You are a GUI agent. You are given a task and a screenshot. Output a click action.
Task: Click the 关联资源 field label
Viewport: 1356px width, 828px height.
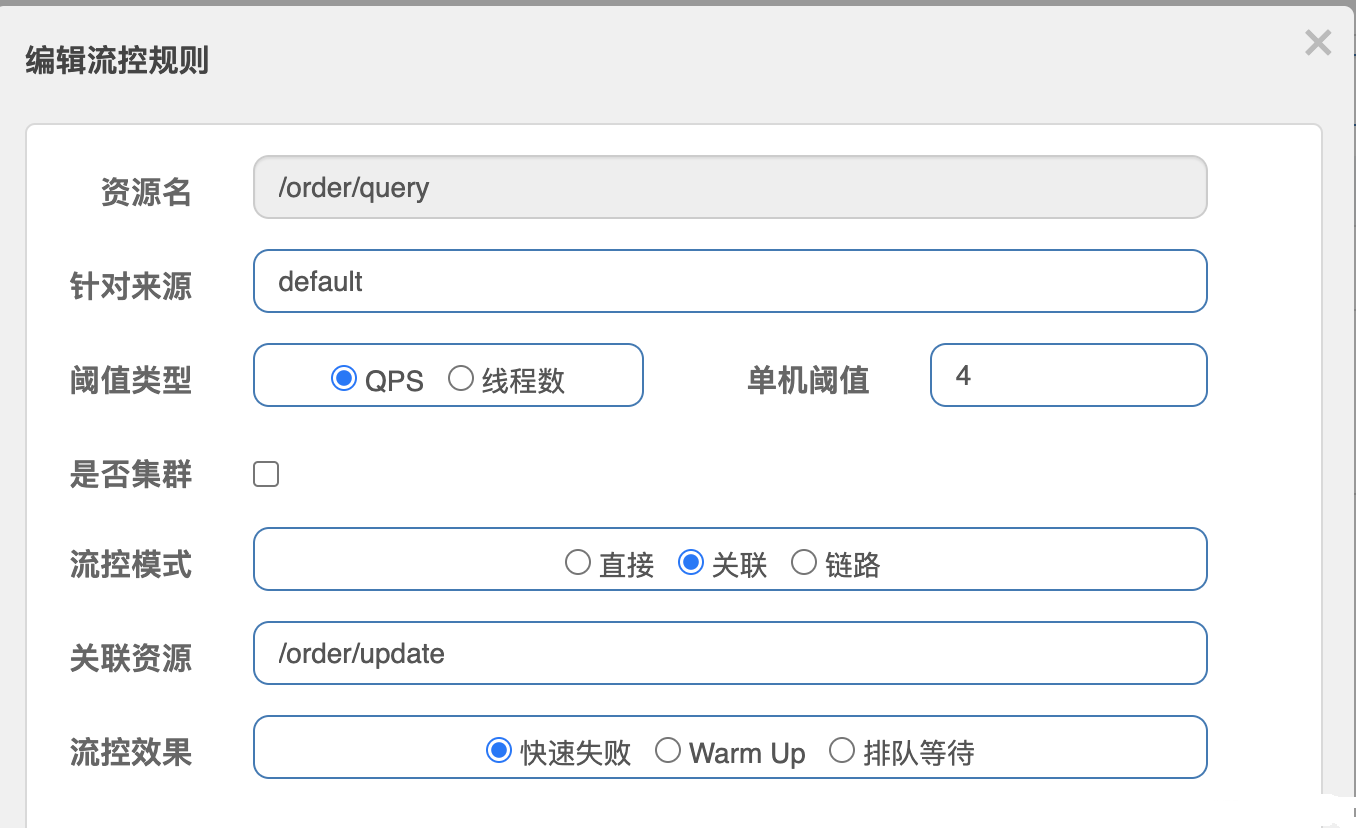point(130,658)
